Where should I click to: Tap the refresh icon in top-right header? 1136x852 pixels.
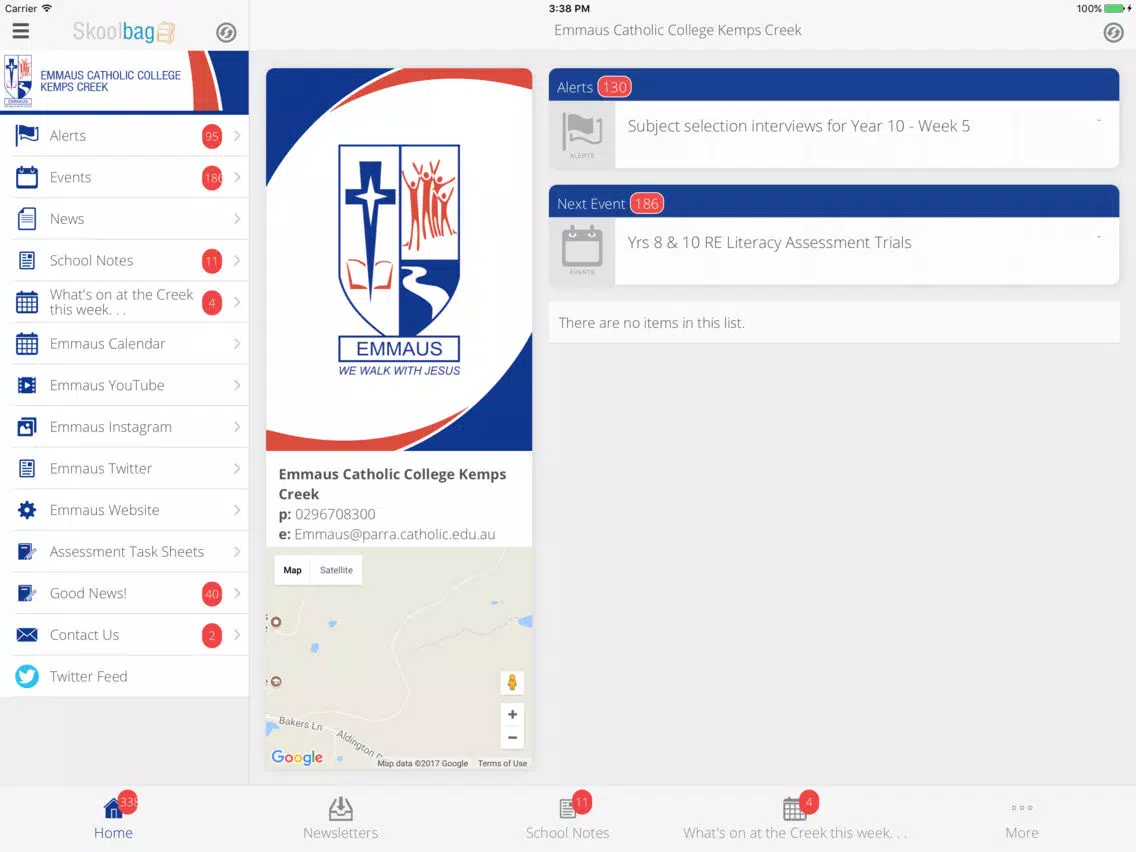1114,33
